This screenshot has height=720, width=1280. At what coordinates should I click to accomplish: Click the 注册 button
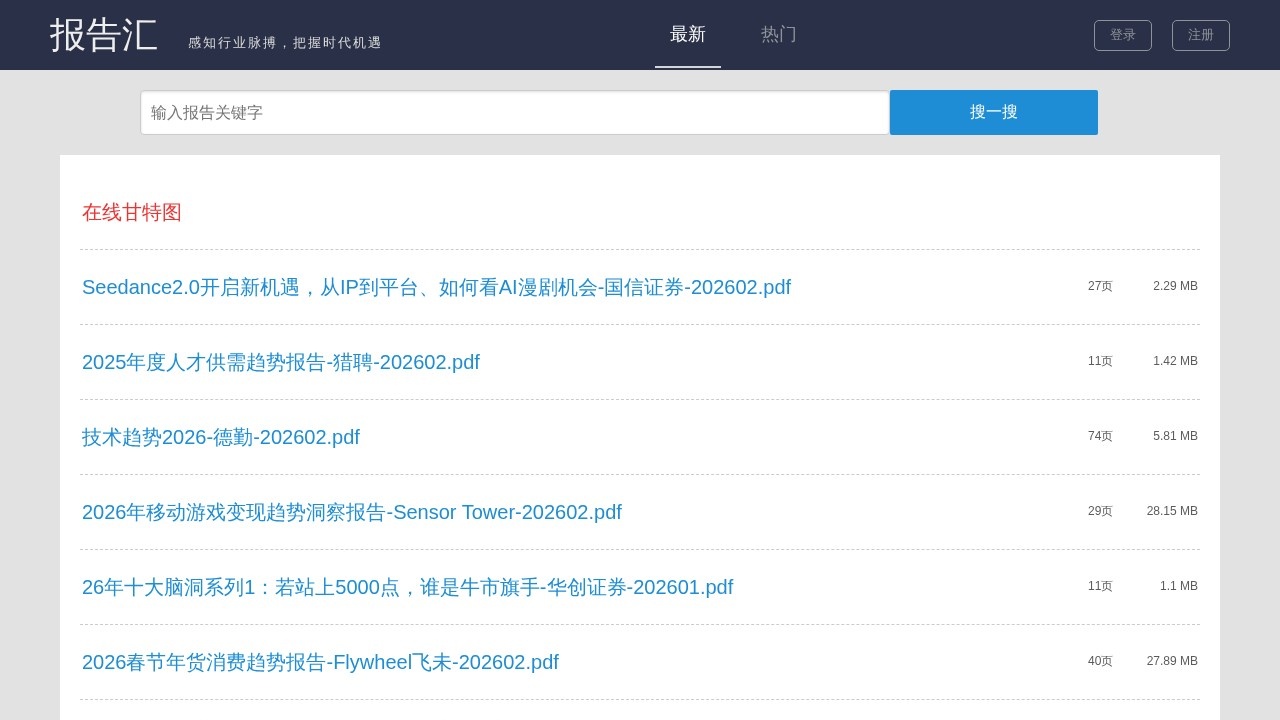click(1200, 35)
